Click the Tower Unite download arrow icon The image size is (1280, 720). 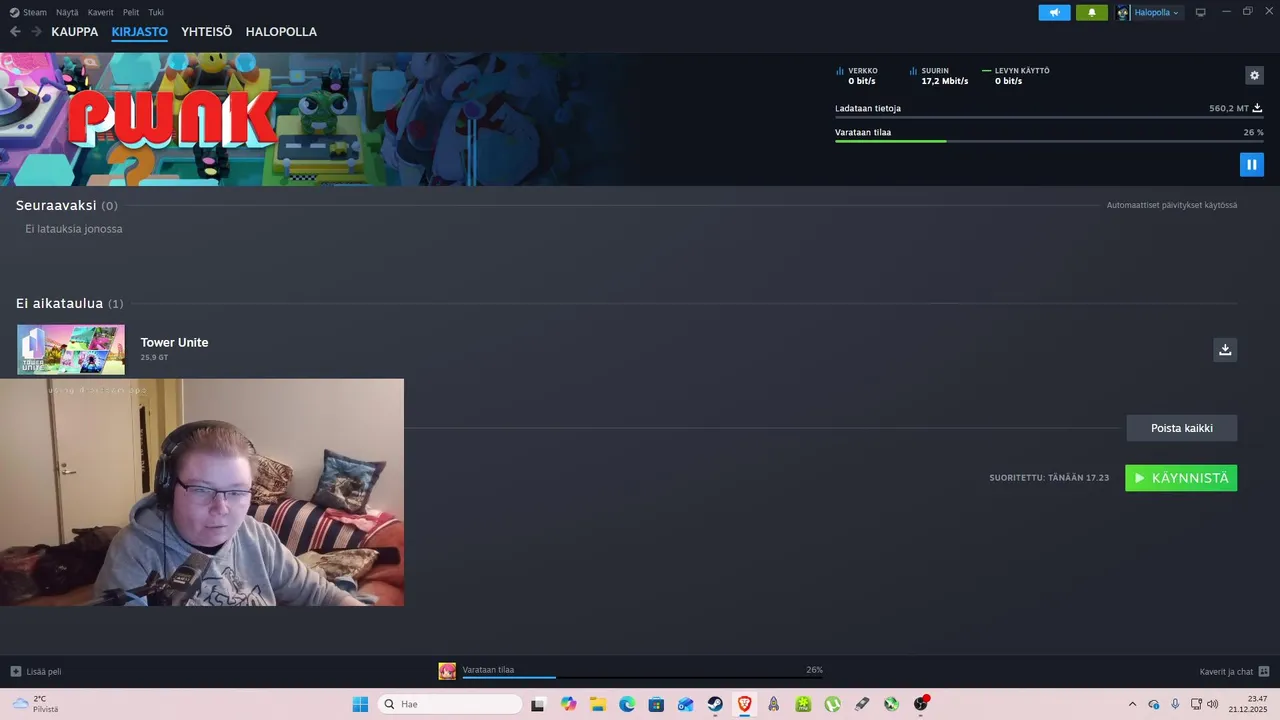pos(1225,349)
